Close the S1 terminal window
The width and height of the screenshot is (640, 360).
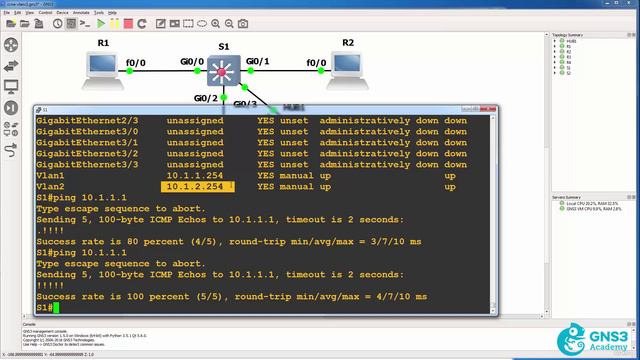[488, 109]
